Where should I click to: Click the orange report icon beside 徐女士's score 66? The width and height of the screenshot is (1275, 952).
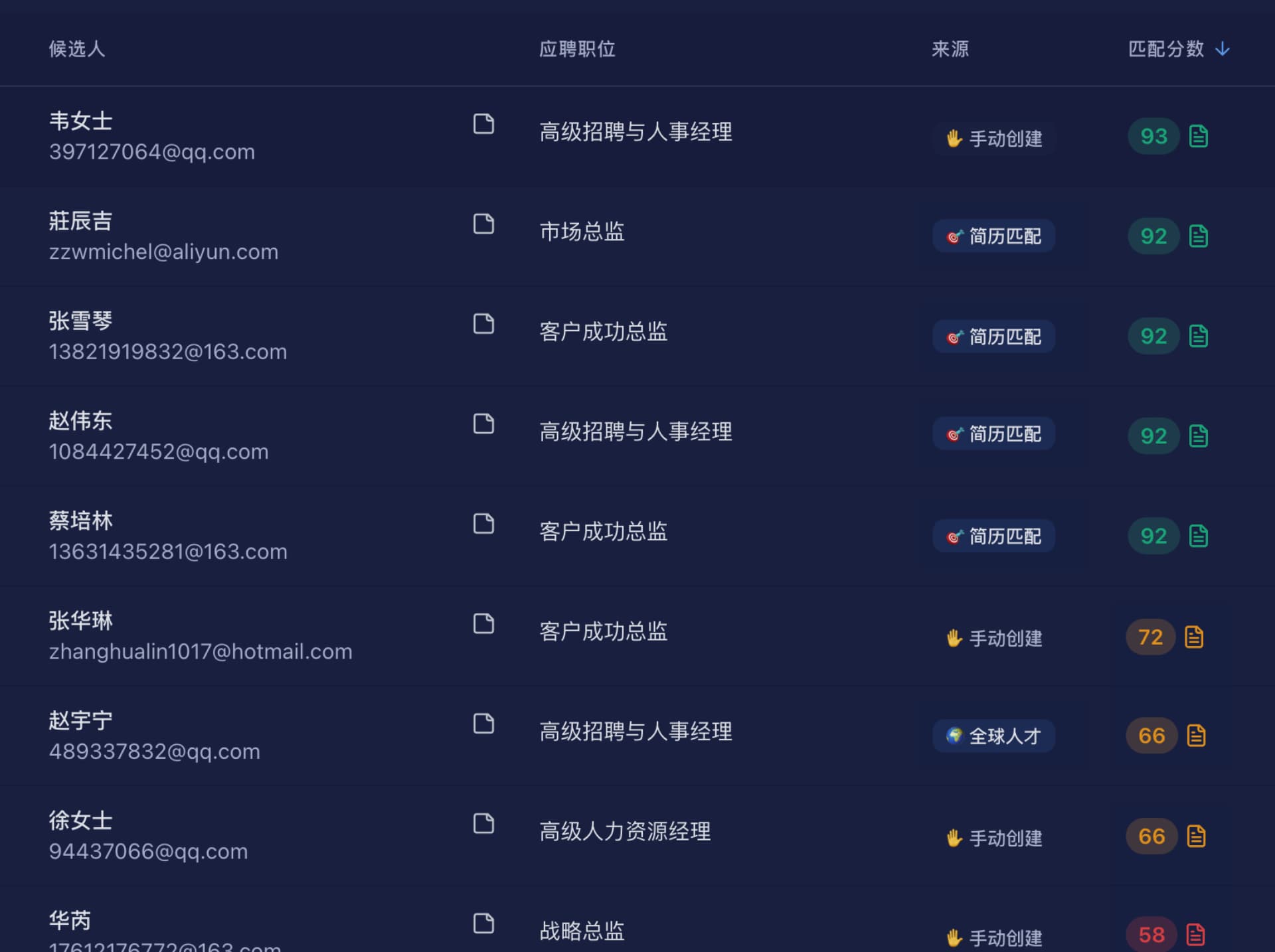1195,836
